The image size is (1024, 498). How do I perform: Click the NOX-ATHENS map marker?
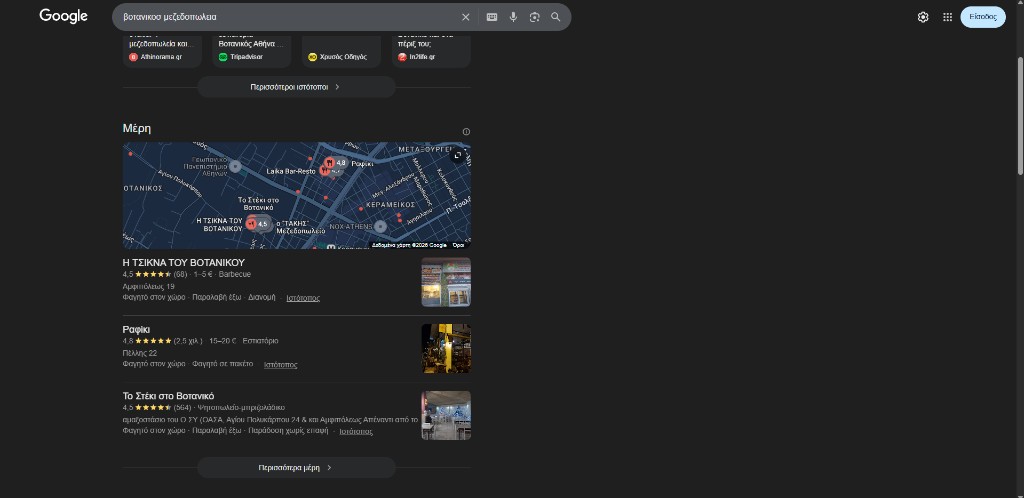point(380,226)
